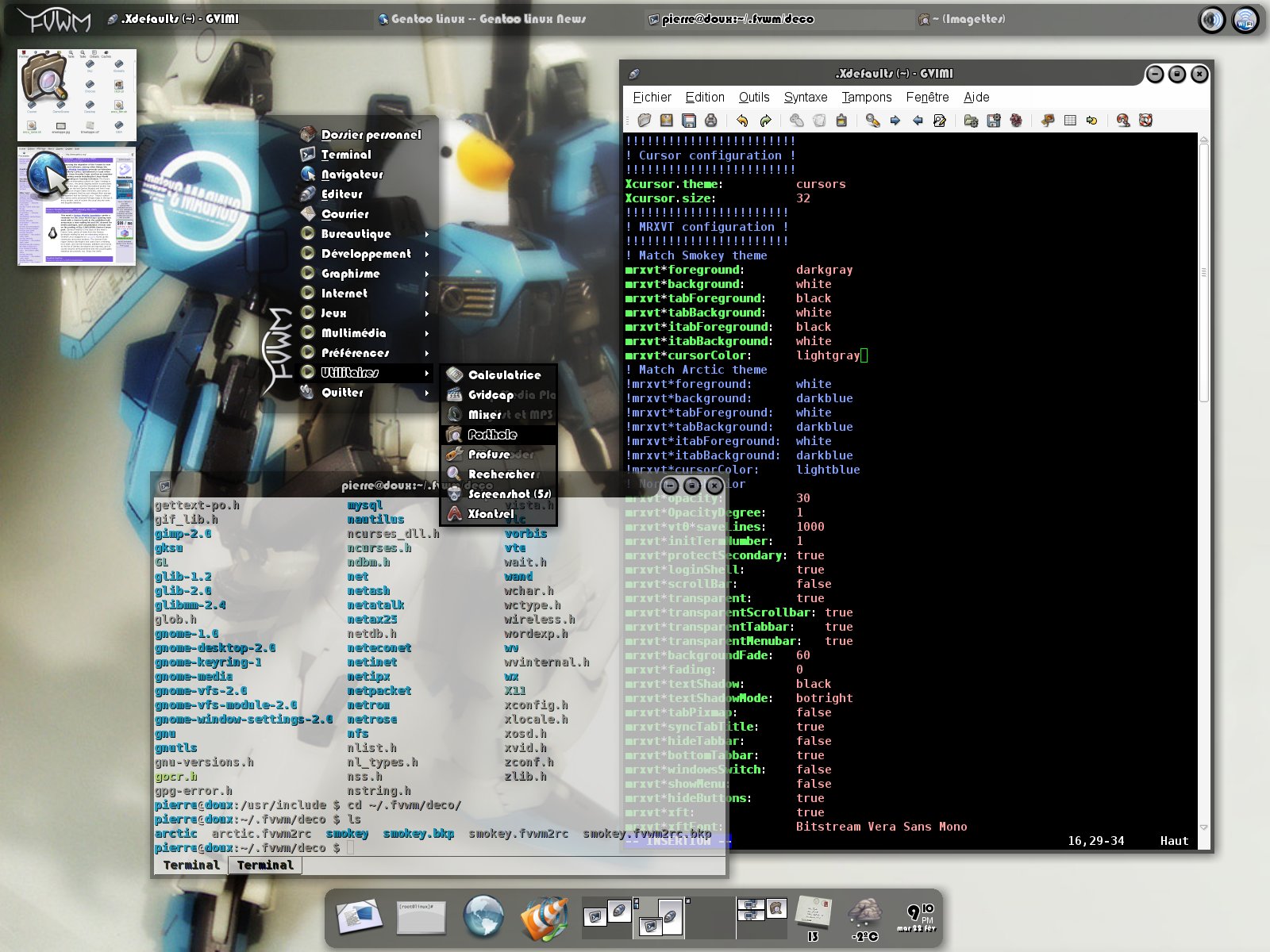
Task: Click the Find Previous blue arrow in GVim
Action: (918, 121)
